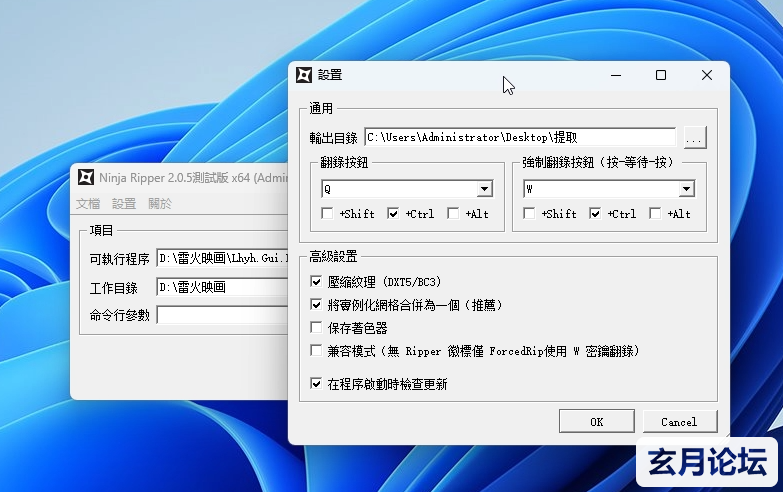Enable the 保存著色器 checkbox

[x=317, y=327]
